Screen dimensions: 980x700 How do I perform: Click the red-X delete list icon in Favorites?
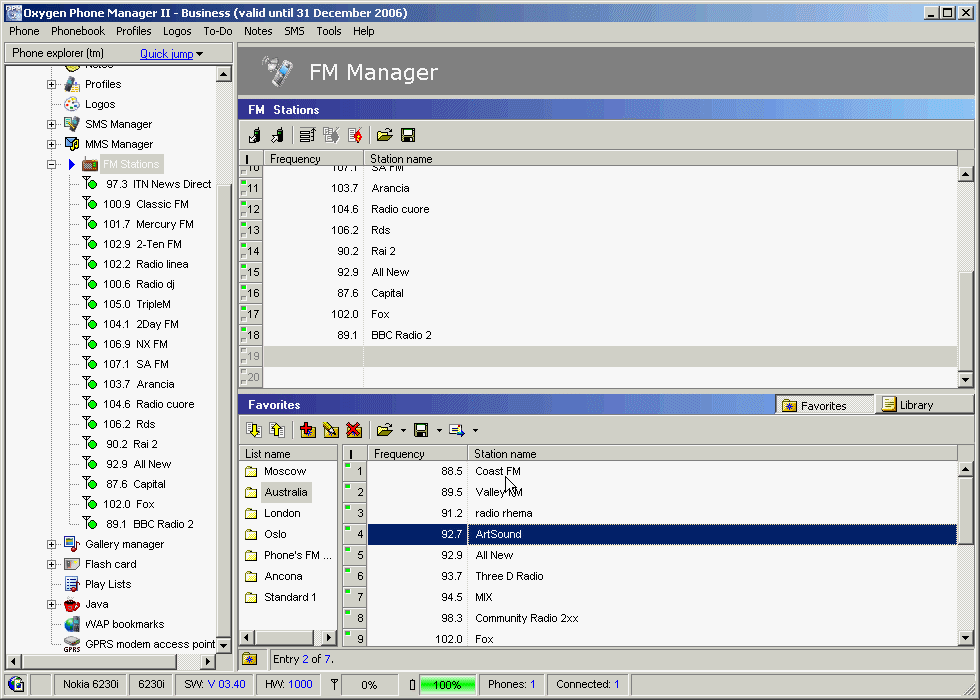[353, 430]
